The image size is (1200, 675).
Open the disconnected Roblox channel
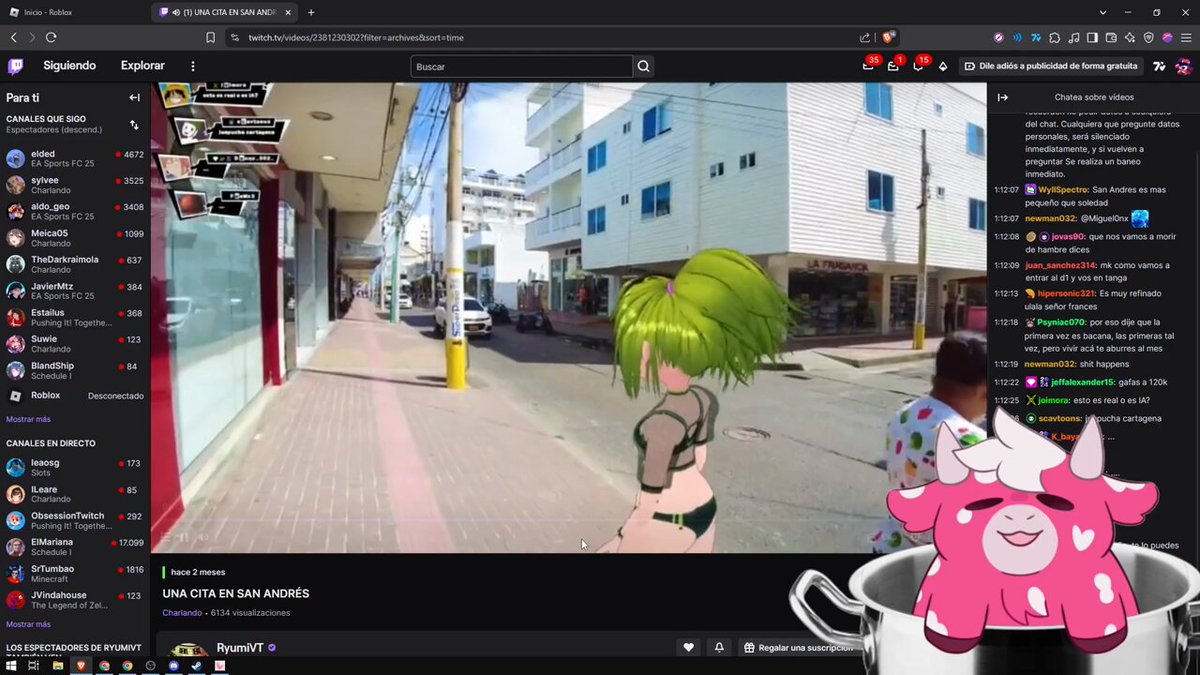75,396
